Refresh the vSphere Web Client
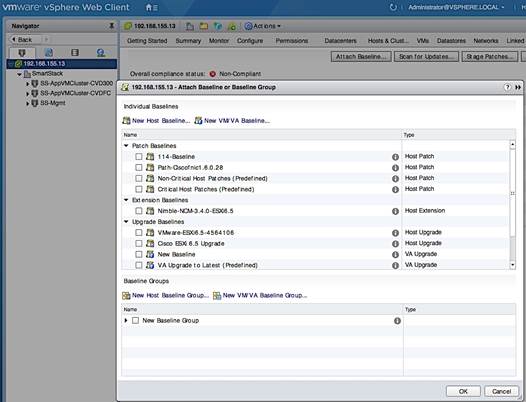This screenshot has height=402, width=526. [393, 7]
